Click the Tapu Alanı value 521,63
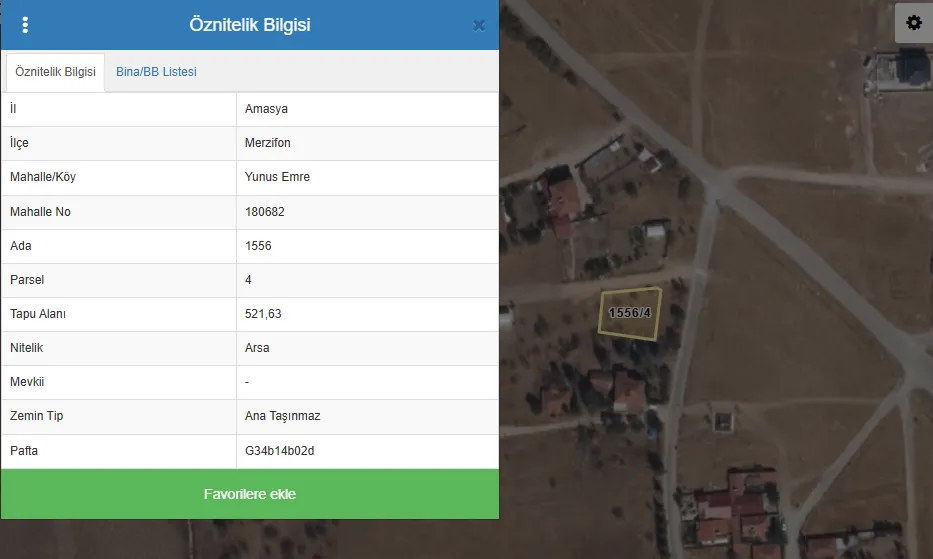Image resolution: width=933 pixels, height=559 pixels. pyautogui.click(x=262, y=314)
